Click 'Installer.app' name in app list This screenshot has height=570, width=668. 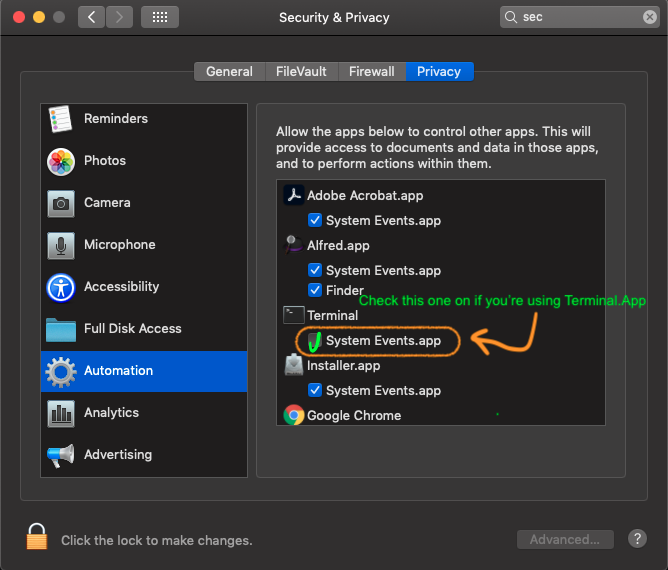pyautogui.click(x=343, y=366)
